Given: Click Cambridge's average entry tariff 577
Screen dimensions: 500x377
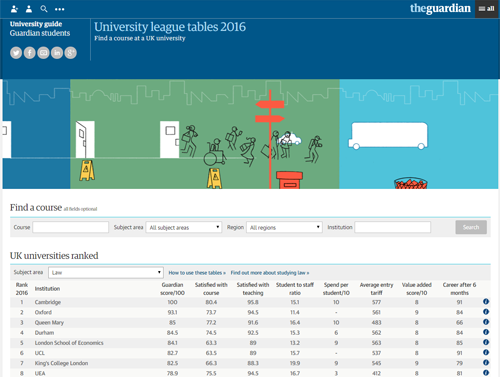Looking at the screenshot, I should pyautogui.click(x=376, y=302).
